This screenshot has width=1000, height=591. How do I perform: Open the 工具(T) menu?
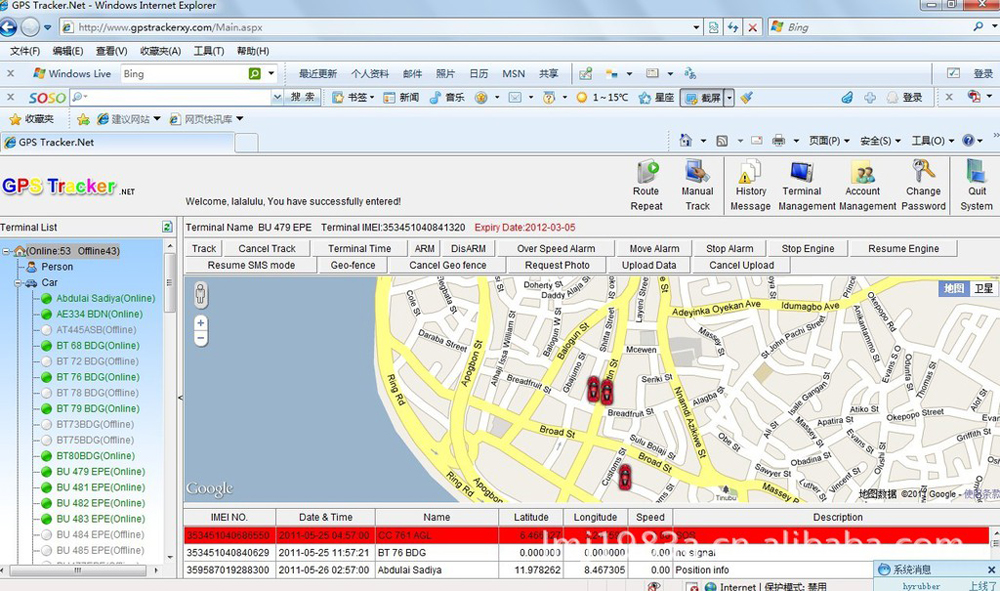[208, 51]
